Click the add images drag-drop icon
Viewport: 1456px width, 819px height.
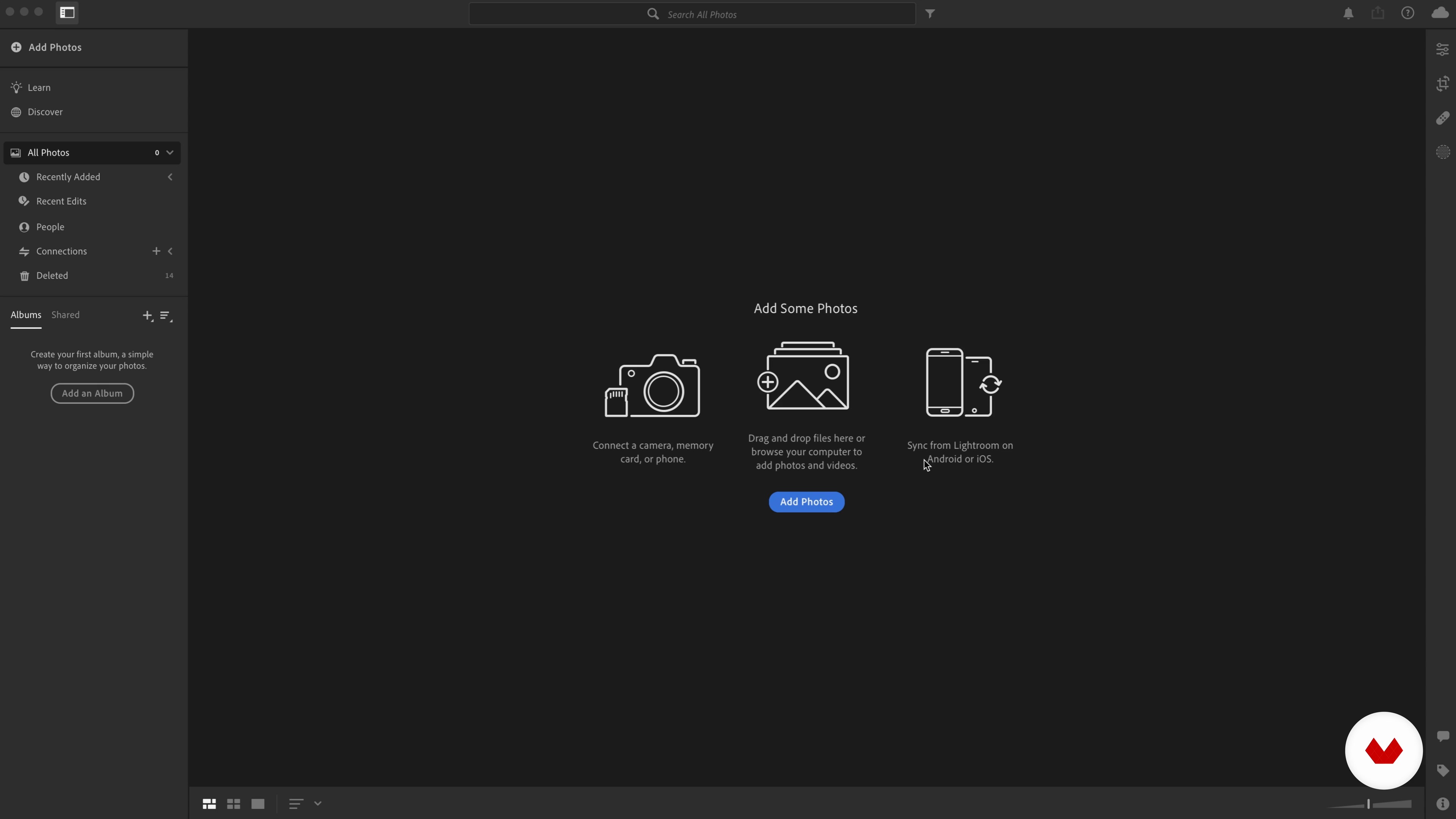point(803,375)
